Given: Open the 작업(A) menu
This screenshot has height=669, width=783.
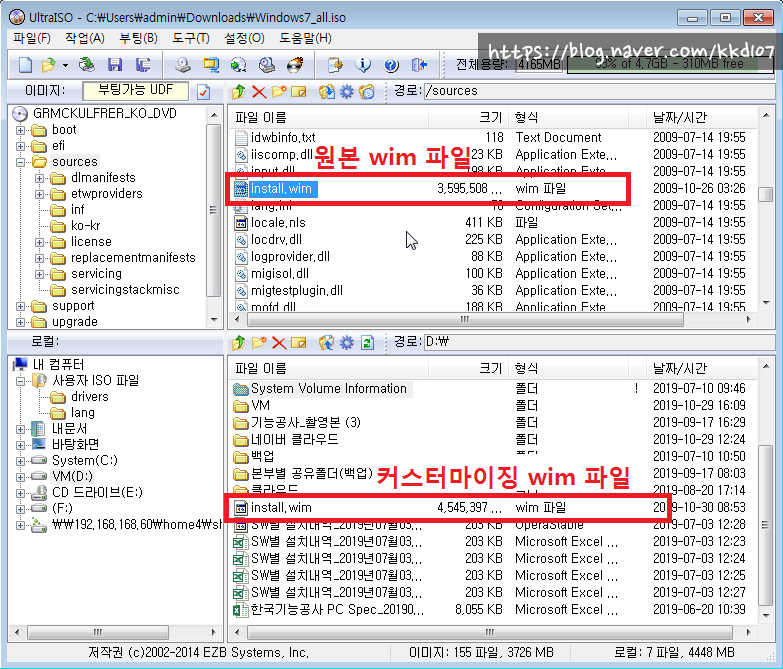Looking at the screenshot, I should click(x=84, y=38).
